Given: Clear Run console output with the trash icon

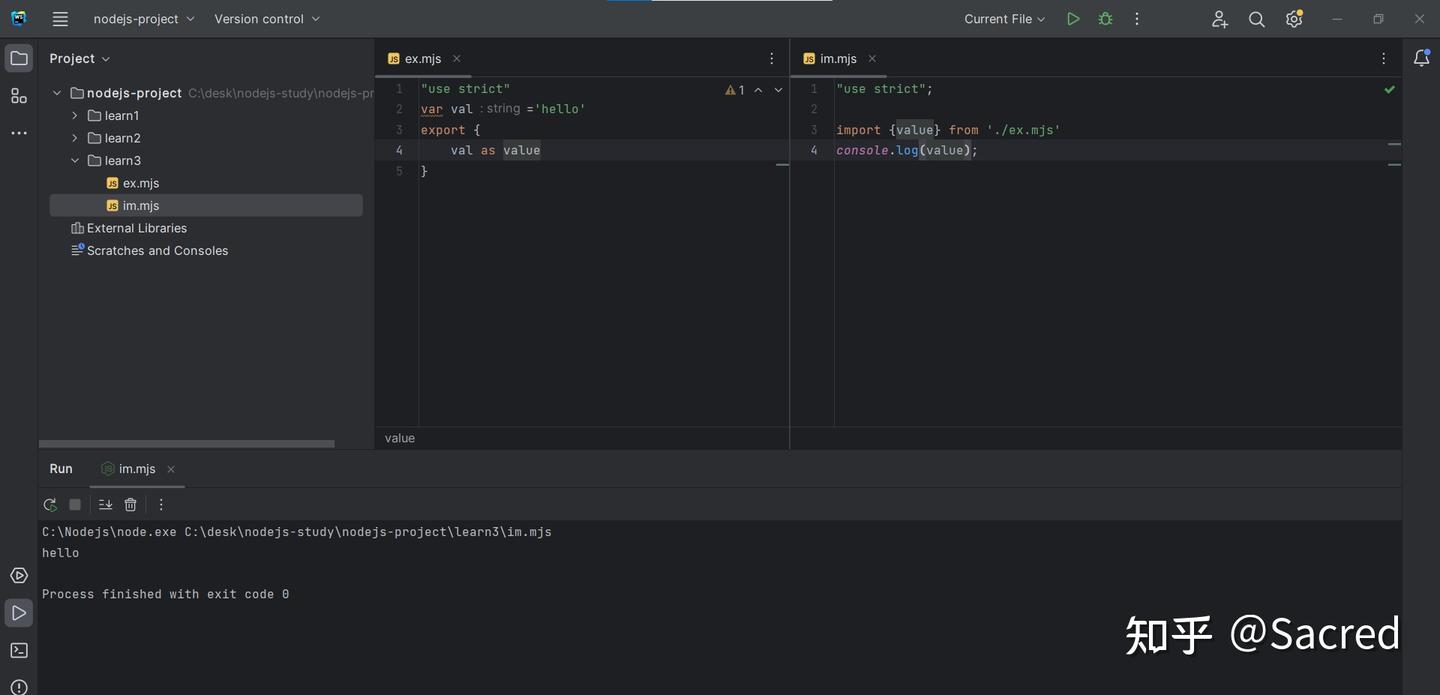Looking at the screenshot, I should click(130, 505).
